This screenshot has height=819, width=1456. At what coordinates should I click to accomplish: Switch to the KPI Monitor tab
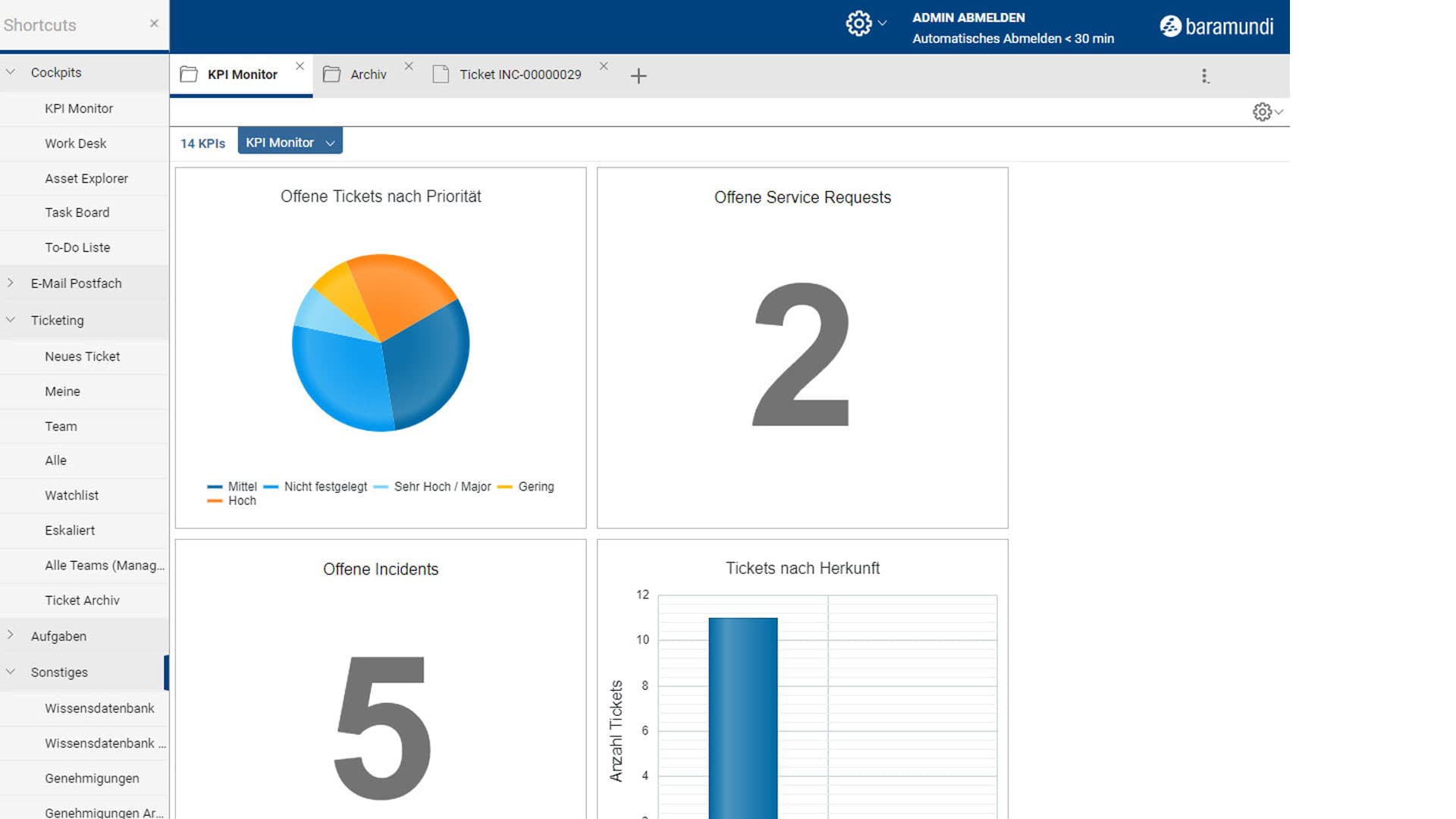coord(242,74)
